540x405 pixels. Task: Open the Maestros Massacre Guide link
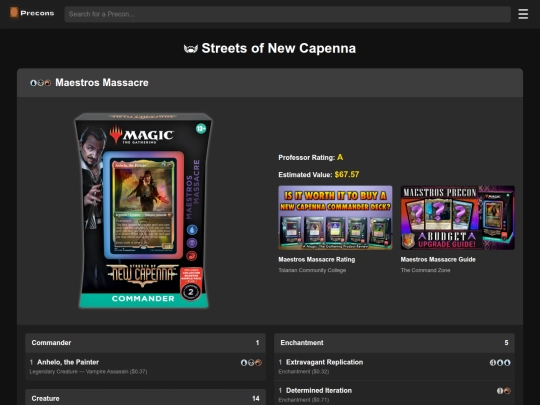tap(438, 260)
